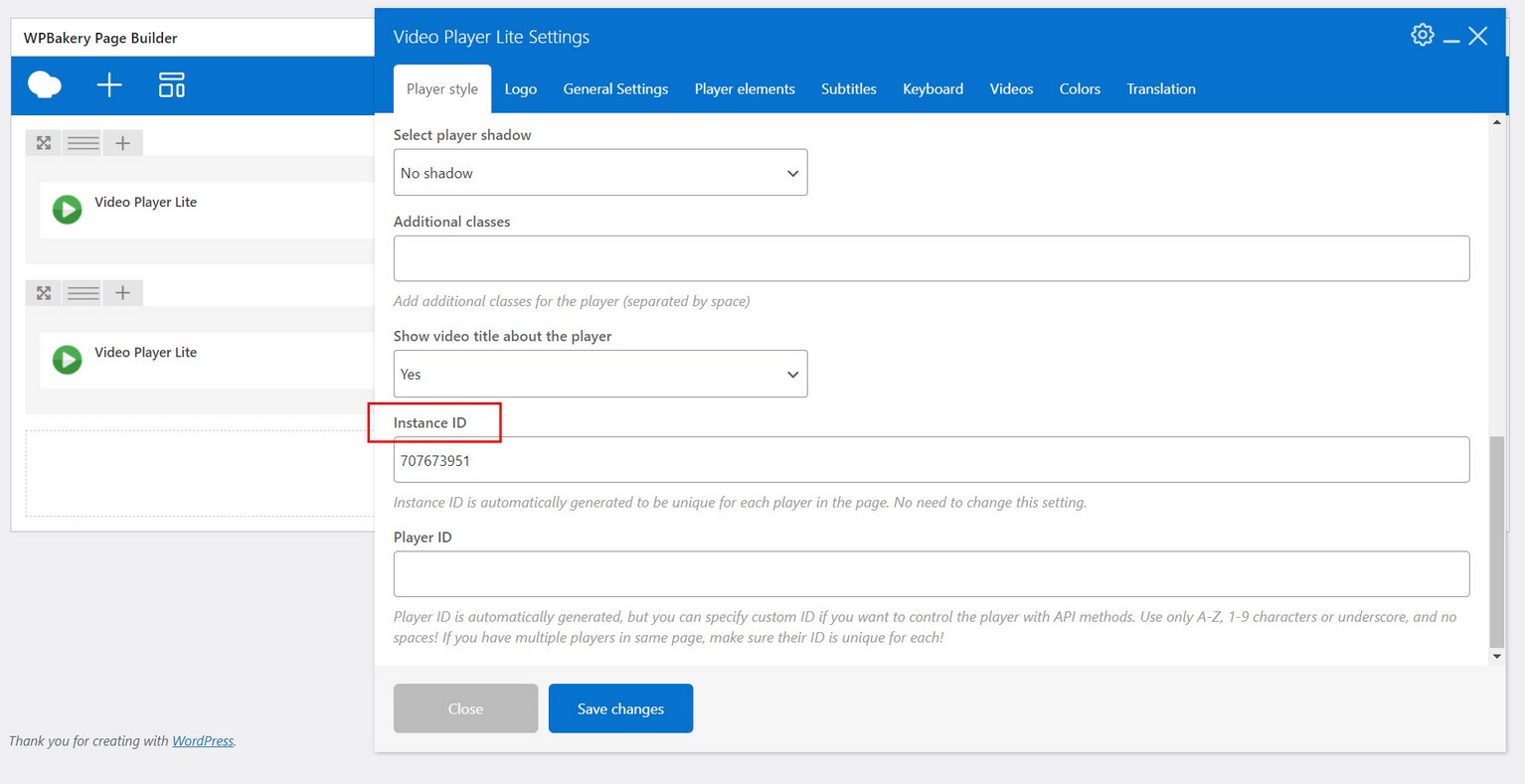Click the WPBakery cloud logo icon
This screenshot has width=1525, height=784.
click(x=45, y=85)
